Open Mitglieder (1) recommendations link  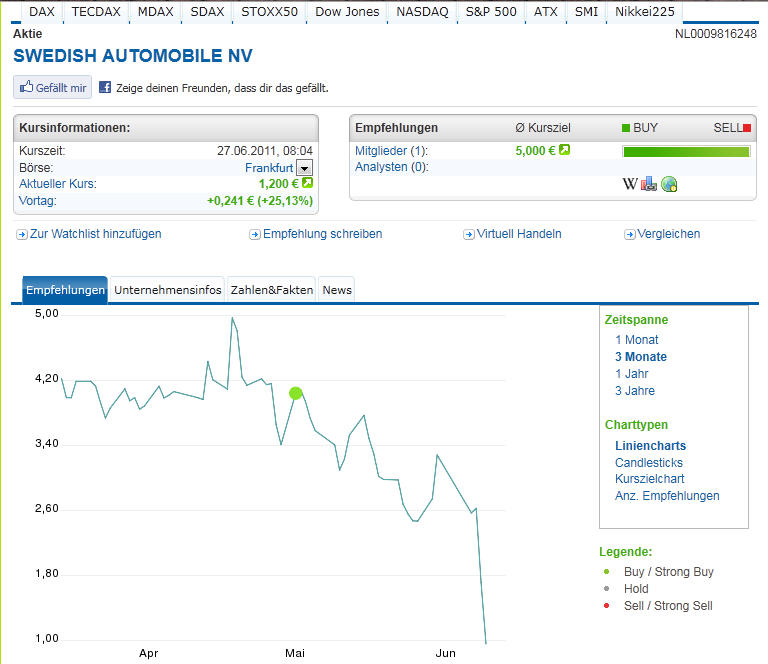point(391,151)
